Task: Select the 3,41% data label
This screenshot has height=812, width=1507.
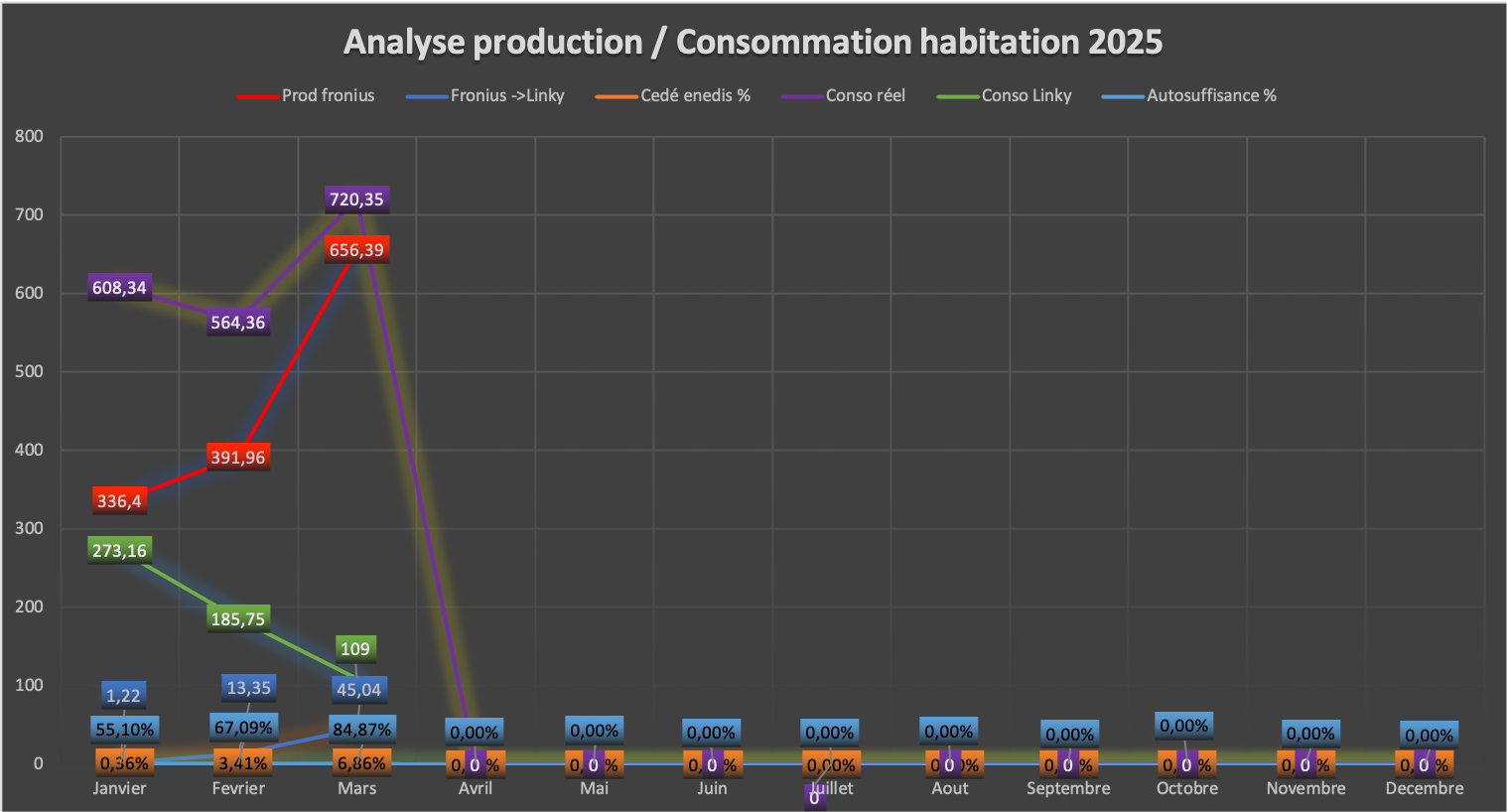Action: coord(243,763)
